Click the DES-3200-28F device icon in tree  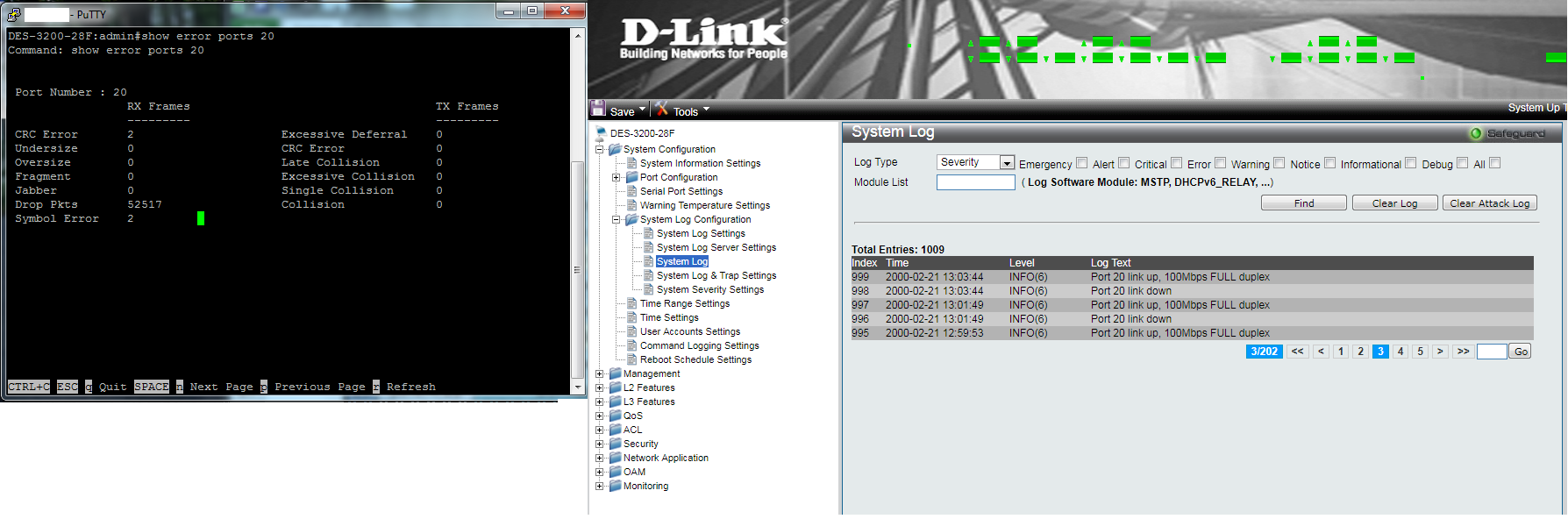tap(601, 133)
